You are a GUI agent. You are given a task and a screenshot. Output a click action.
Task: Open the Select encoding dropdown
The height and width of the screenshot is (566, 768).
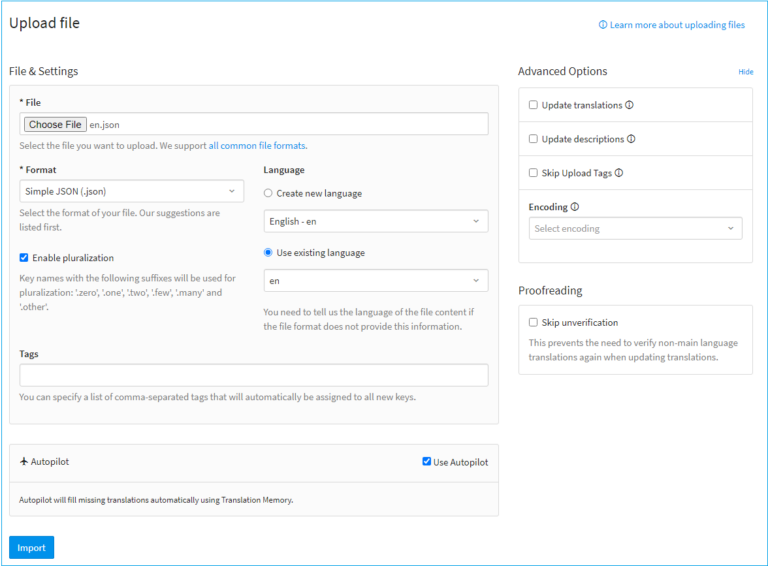[635, 228]
